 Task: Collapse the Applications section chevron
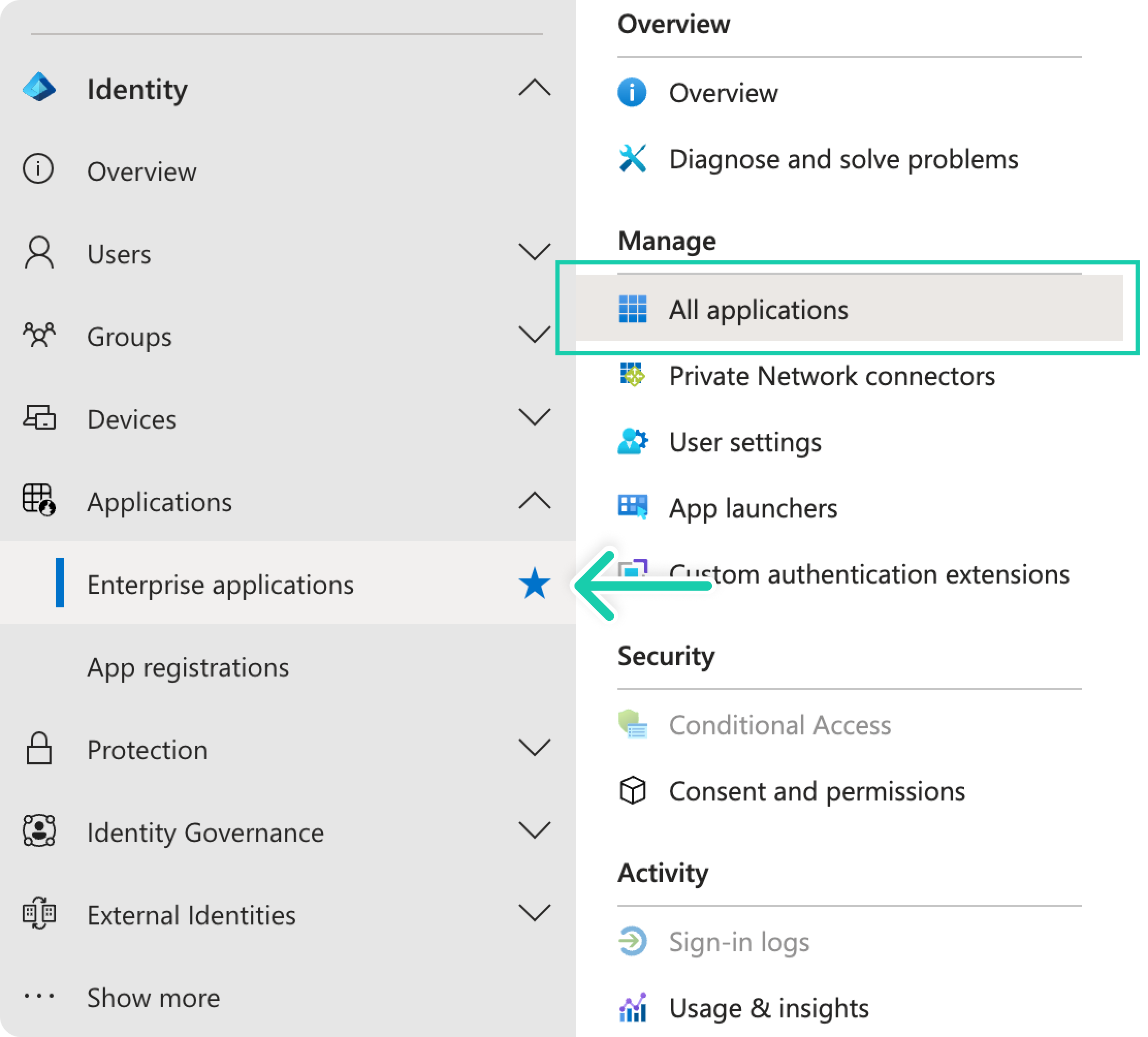pyautogui.click(x=534, y=501)
